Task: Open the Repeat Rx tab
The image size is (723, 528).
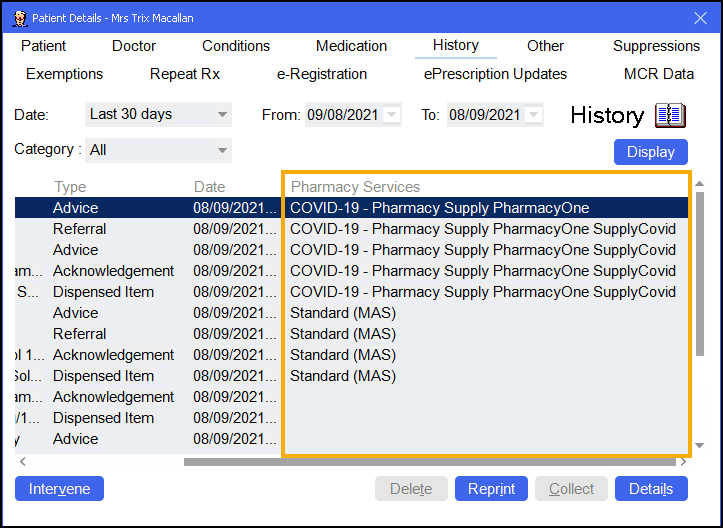Action: pyautogui.click(x=185, y=74)
